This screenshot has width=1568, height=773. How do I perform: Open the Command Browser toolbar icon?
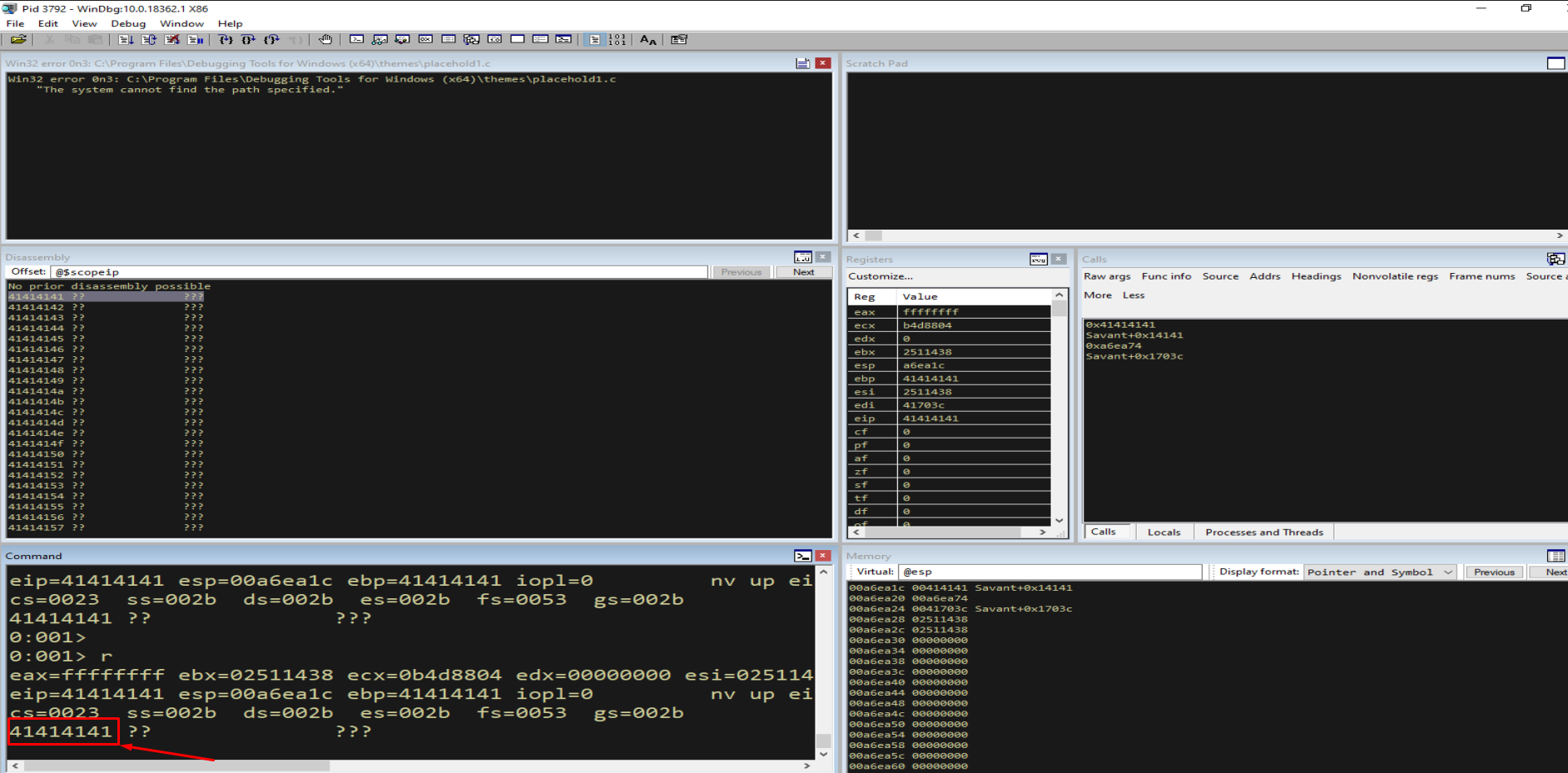point(563,39)
